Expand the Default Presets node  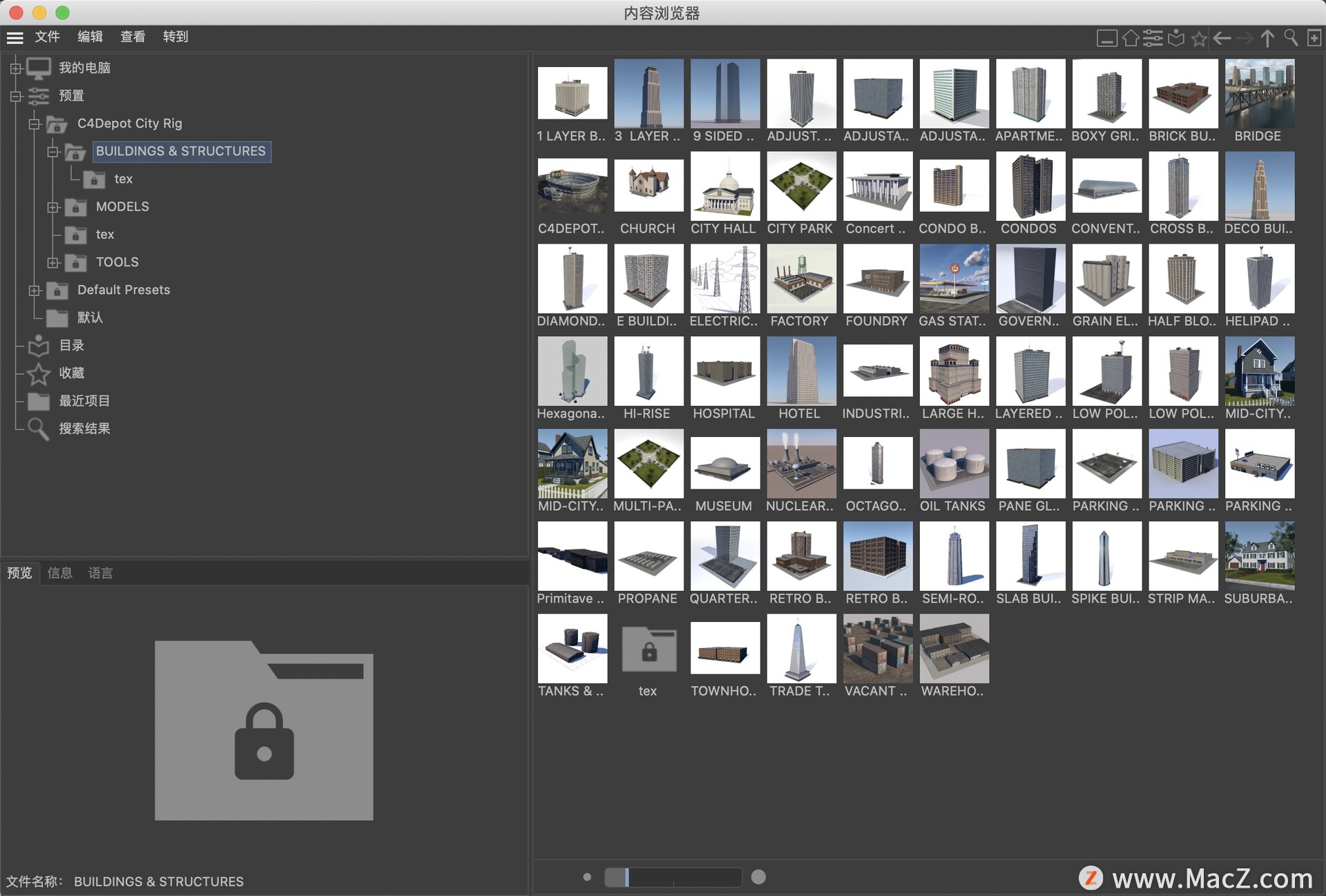coord(34,290)
